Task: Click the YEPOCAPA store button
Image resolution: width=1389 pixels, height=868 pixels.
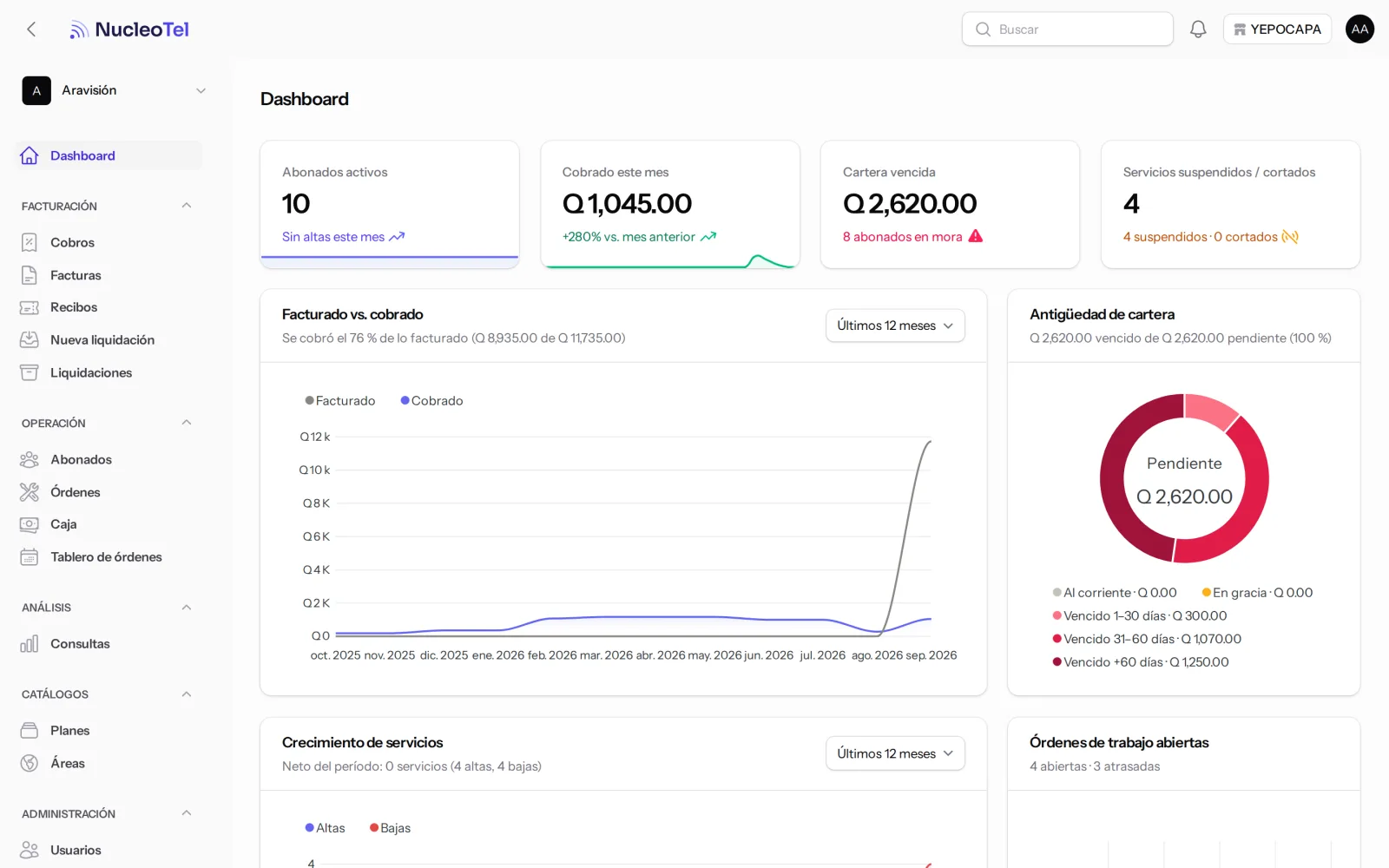Action: [x=1277, y=30]
